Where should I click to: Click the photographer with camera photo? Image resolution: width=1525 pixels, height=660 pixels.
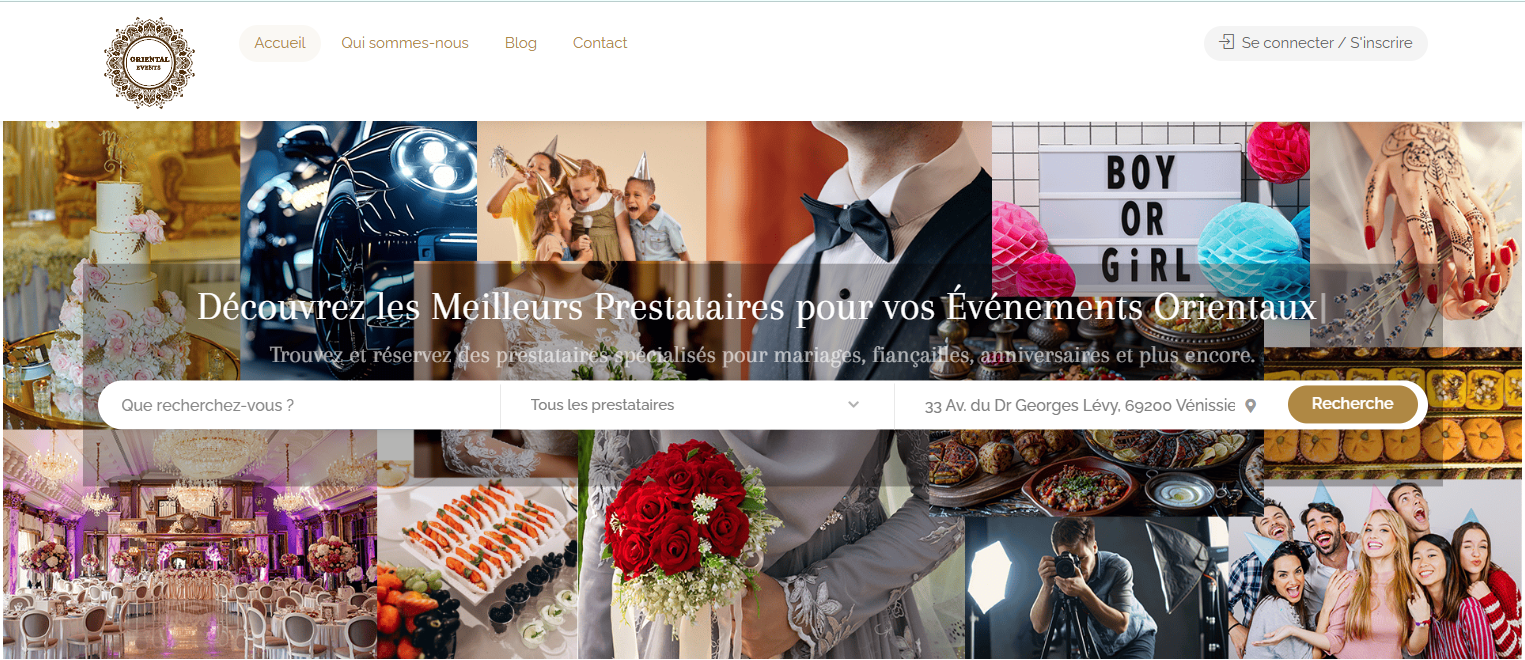pos(1096,586)
